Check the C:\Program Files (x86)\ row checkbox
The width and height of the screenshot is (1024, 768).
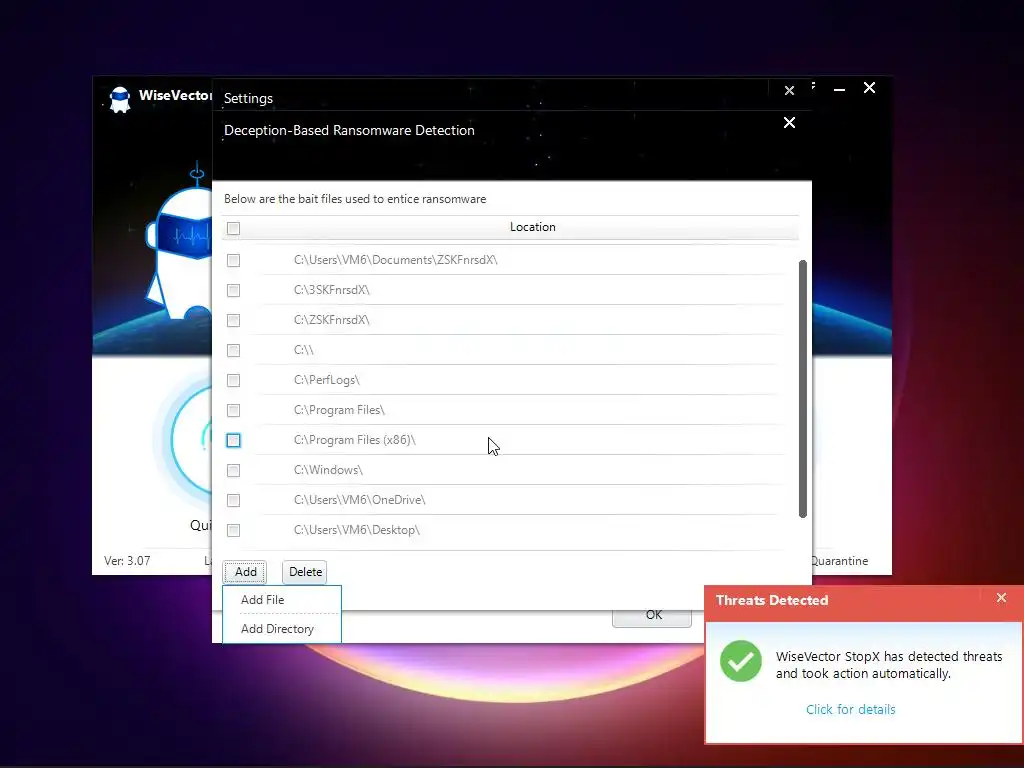coord(233,440)
